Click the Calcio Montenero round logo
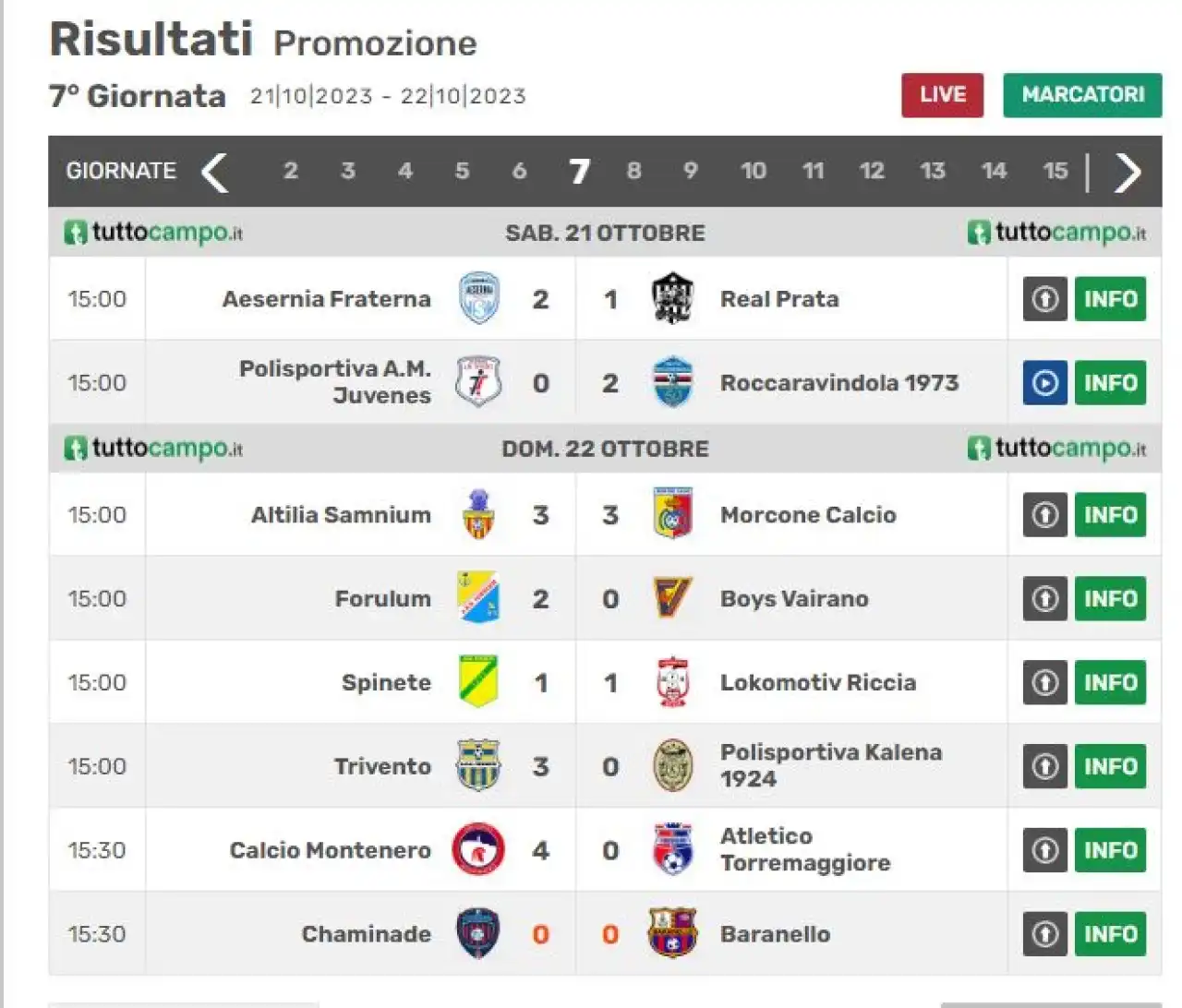 click(478, 849)
